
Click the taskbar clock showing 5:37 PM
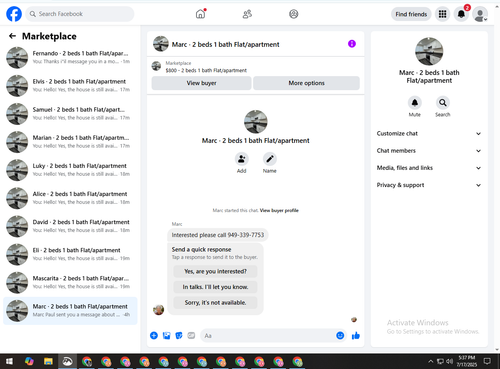point(467,361)
